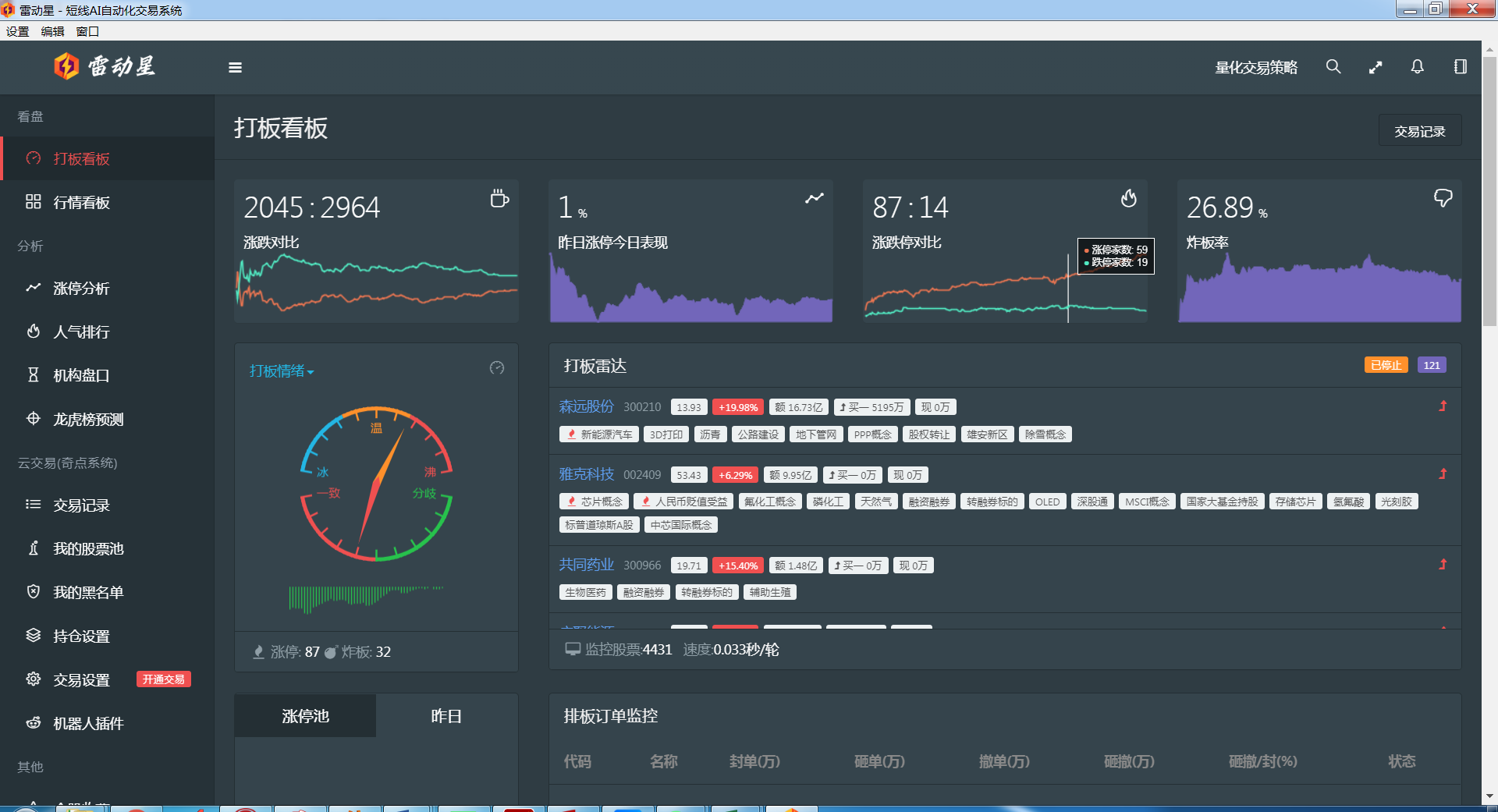The height and width of the screenshot is (812, 1498).
Task: Click the 雄安新区 concept tag
Action: click(987, 434)
